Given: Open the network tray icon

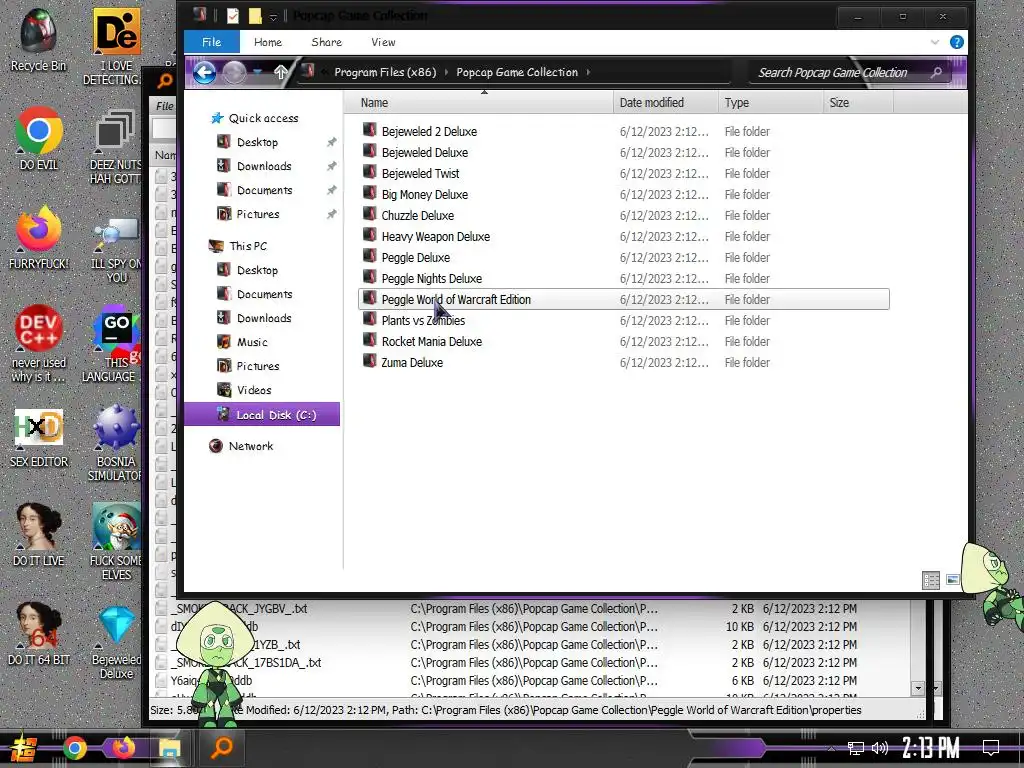Looking at the screenshot, I should pos(856,748).
